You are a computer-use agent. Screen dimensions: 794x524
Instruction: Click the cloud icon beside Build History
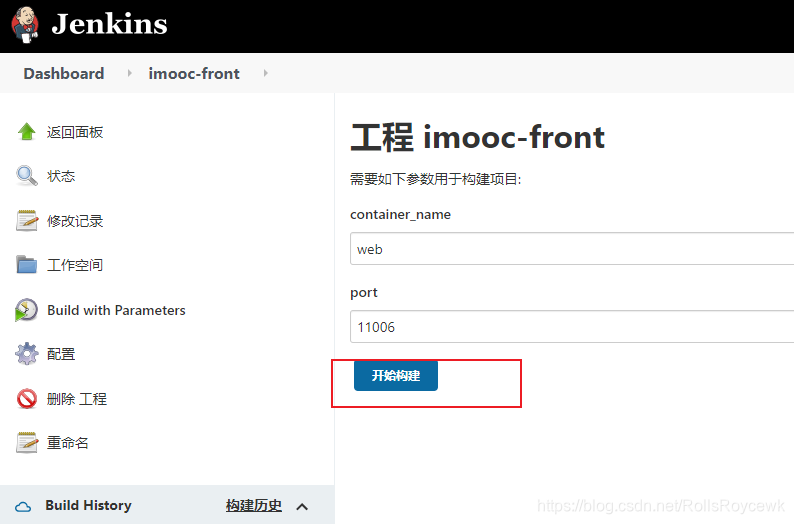pyautogui.click(x=23, y=506)
